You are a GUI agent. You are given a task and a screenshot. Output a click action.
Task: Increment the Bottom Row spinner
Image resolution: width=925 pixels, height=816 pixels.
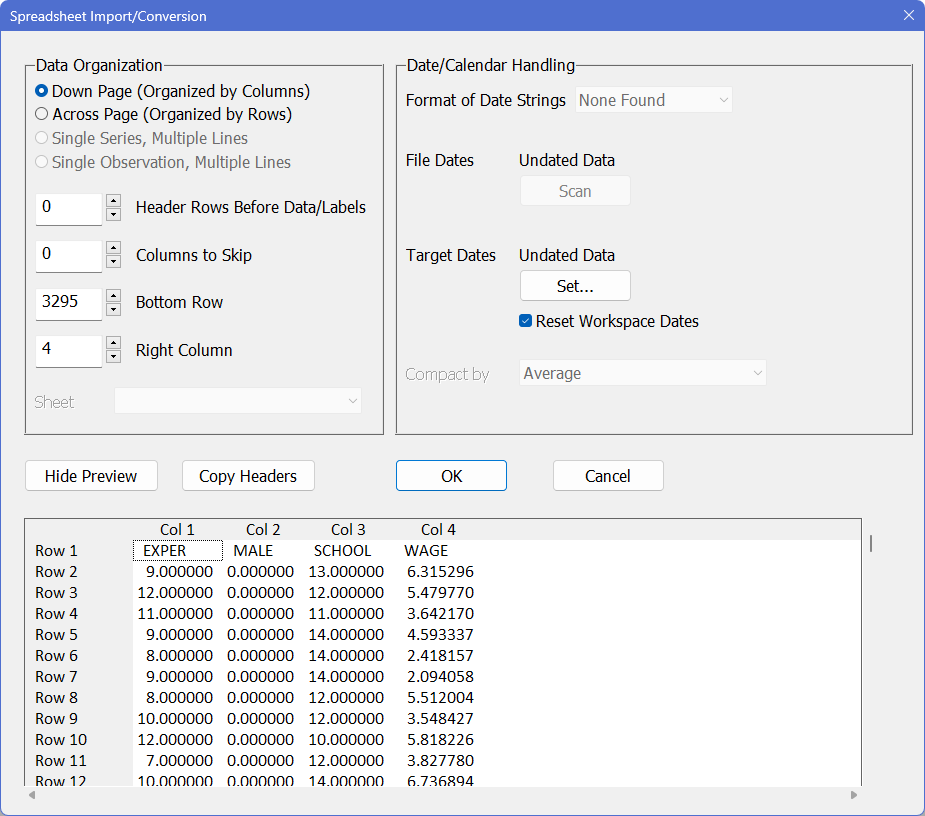(113, 296)
